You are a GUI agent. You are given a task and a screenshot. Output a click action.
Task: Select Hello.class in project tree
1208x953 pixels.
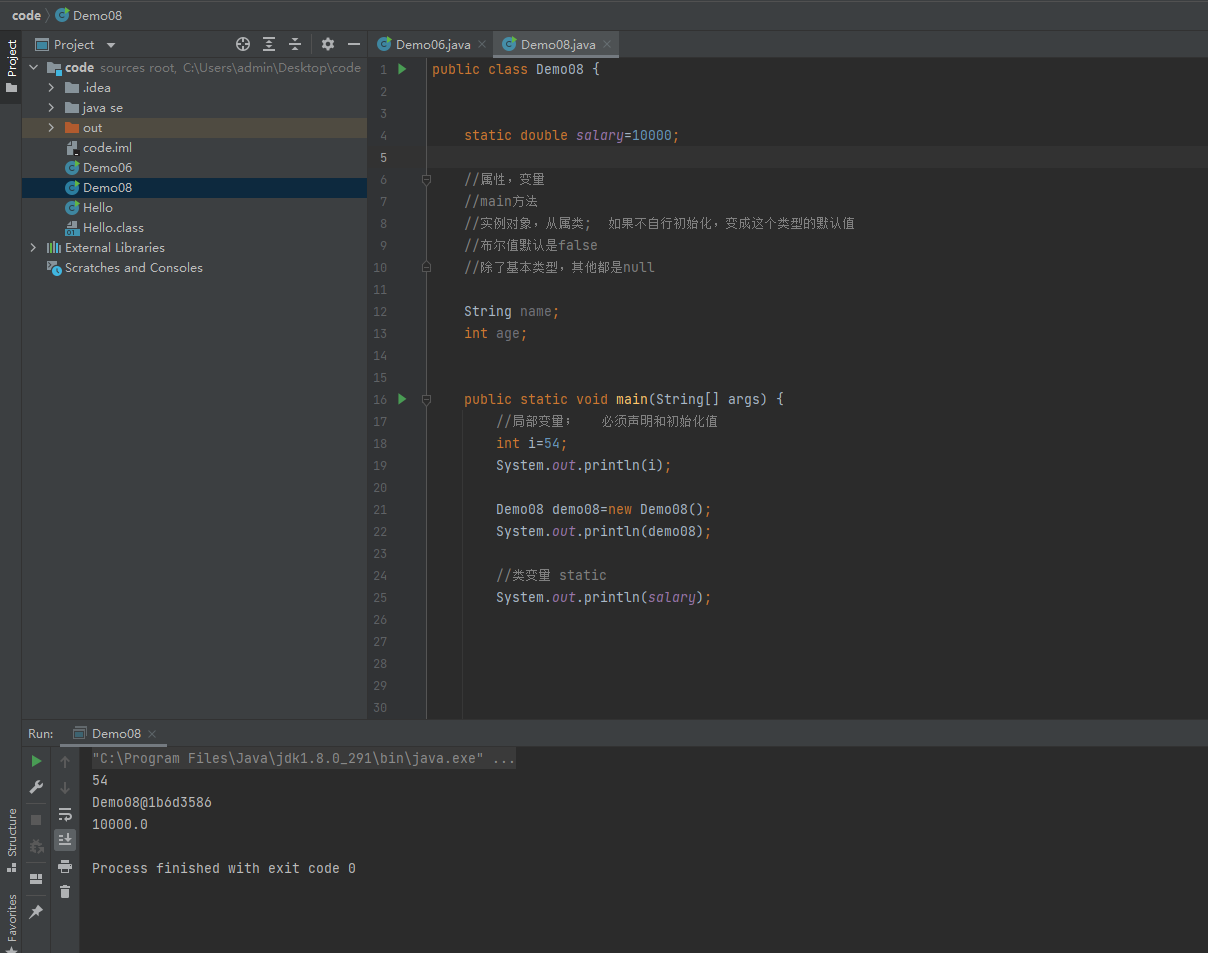tap(113, 228)
